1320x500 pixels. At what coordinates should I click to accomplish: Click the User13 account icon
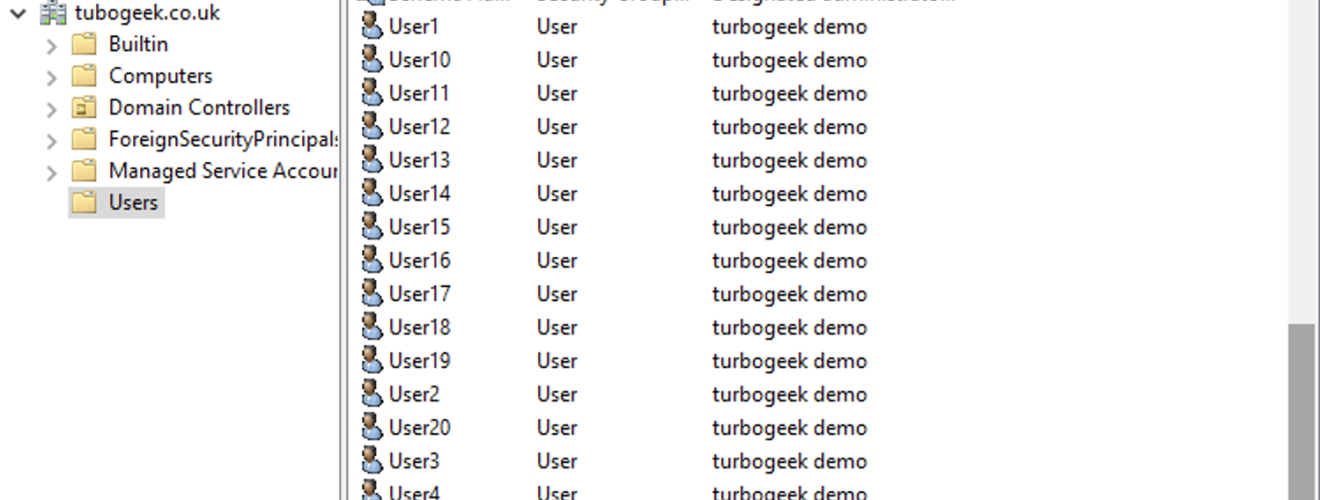click(372, 160)
